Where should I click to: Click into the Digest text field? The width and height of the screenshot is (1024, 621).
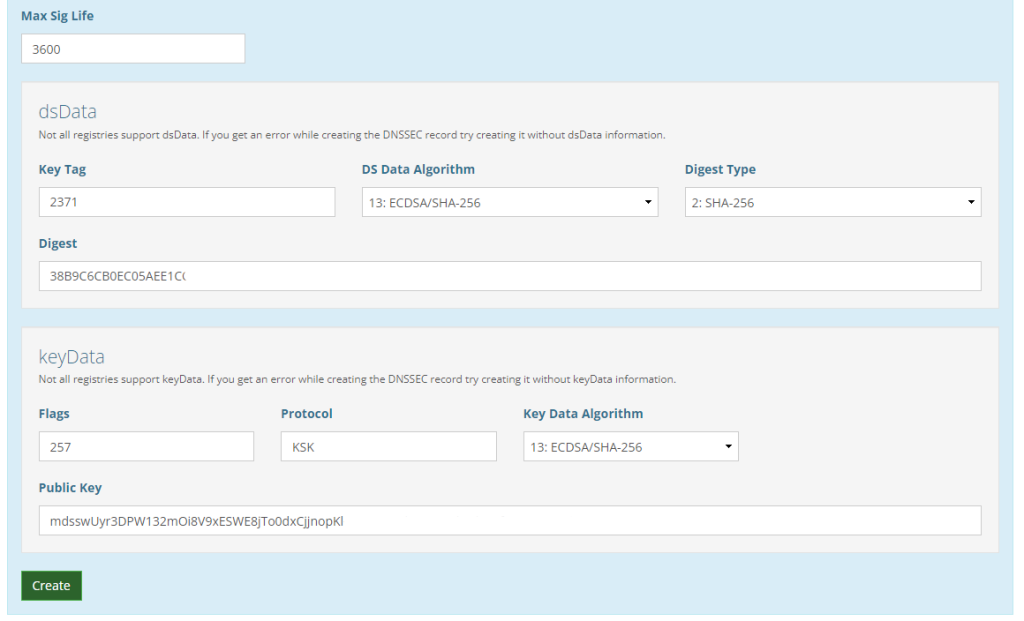(510, 276)
